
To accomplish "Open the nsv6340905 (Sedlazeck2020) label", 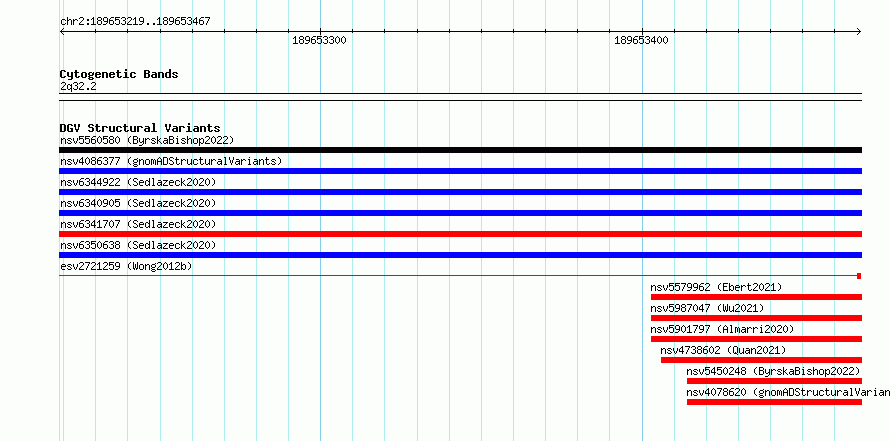I will coord(138,203).
